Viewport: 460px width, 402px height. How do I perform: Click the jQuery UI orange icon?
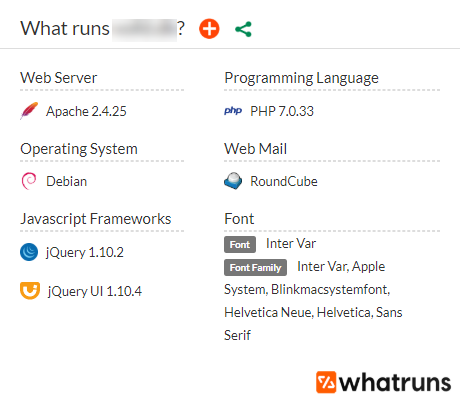tap(30, 291)
